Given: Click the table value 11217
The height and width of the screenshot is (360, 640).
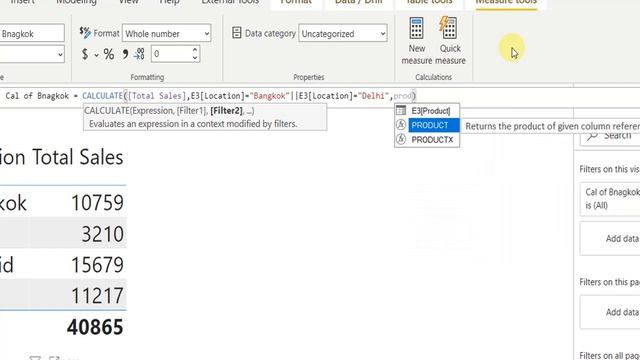Looking at the screenshot, I should pyautogui.click(x=97, y=296).
